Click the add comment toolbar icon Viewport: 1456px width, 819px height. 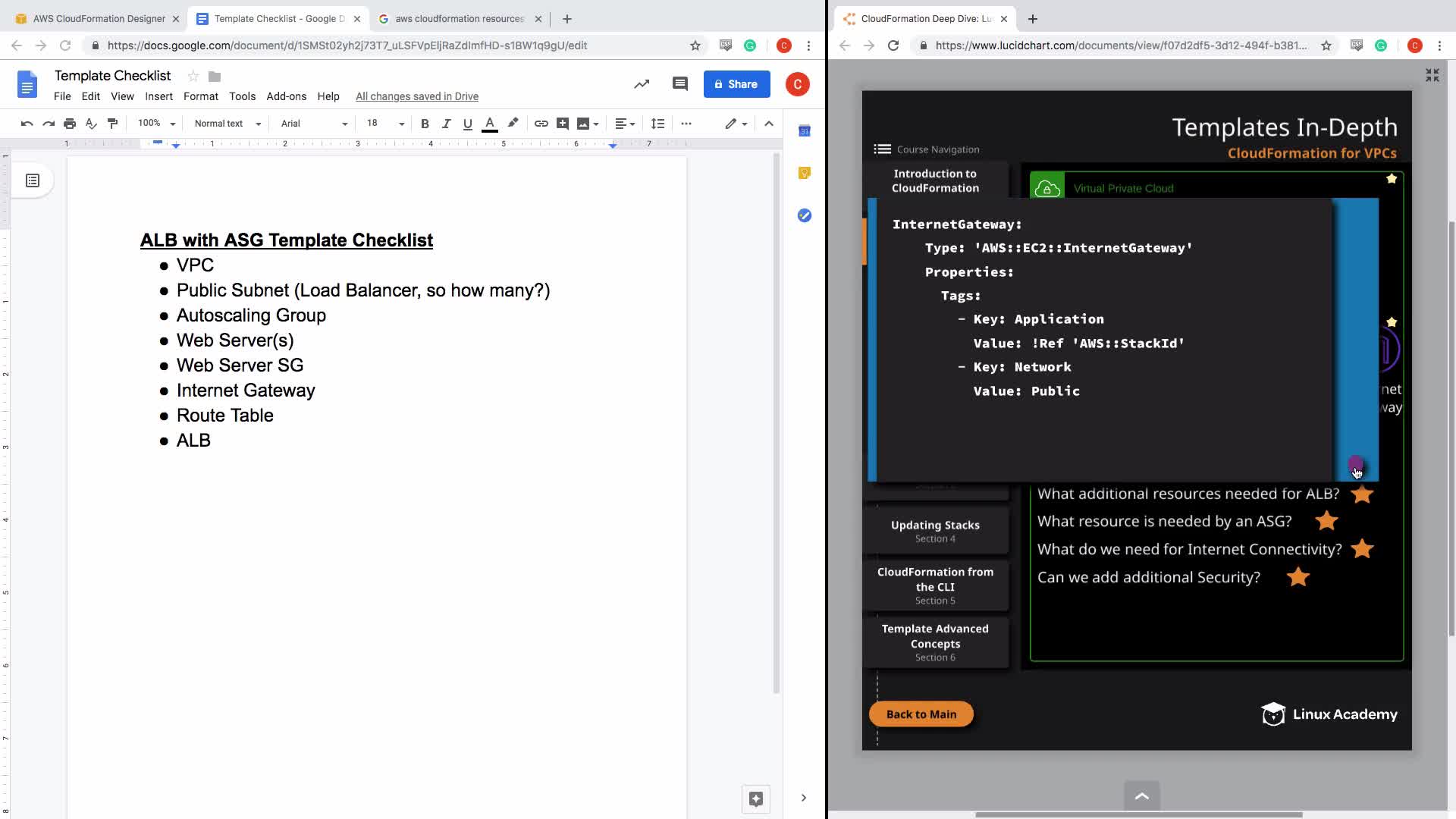coord(563,124)
